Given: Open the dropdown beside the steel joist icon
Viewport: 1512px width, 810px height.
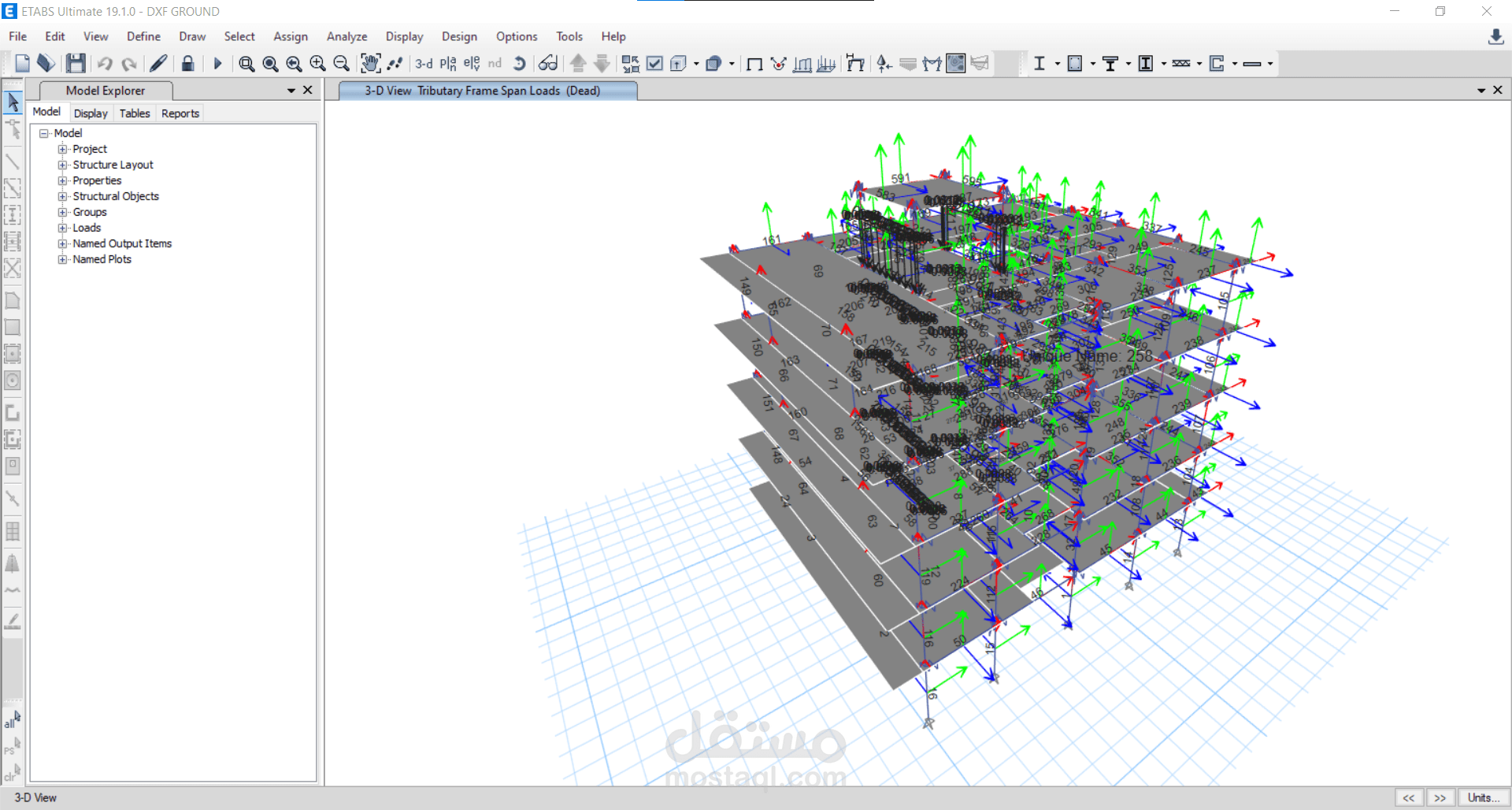Looking at the screenshot, I should 1199,64.
